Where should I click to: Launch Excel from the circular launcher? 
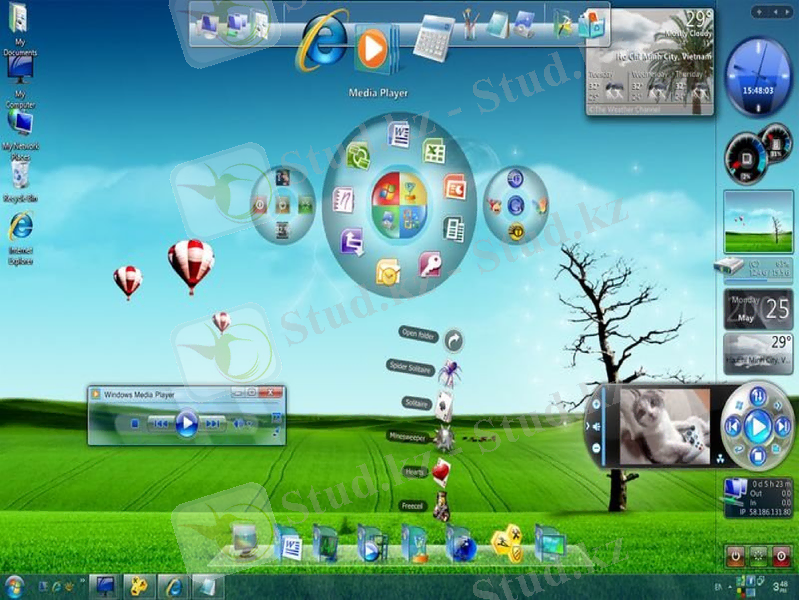[433, 152]
